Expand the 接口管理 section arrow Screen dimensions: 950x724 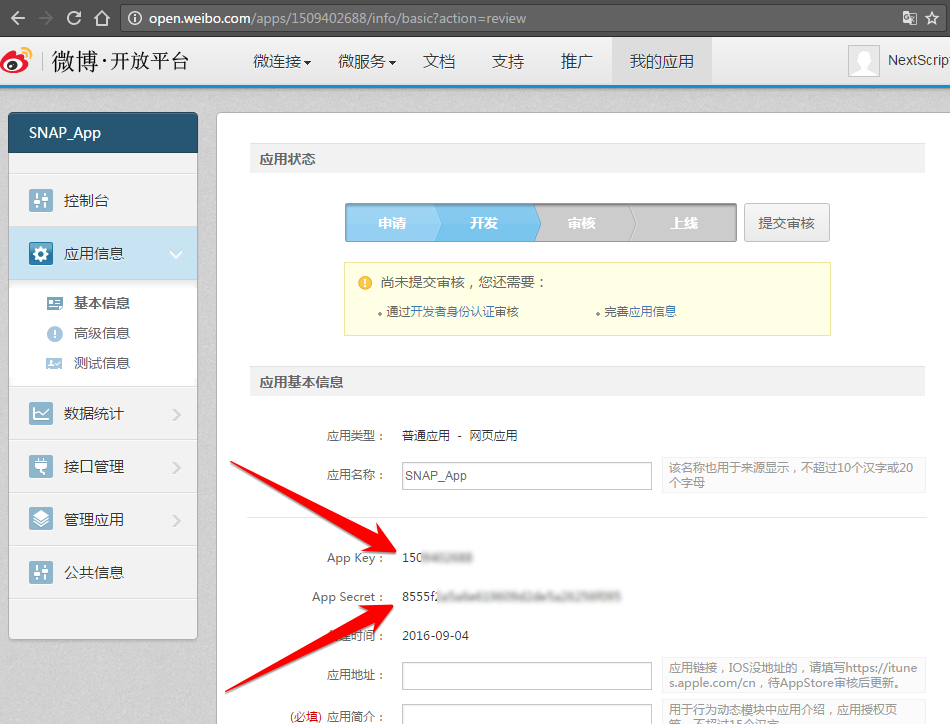(176, 467)
